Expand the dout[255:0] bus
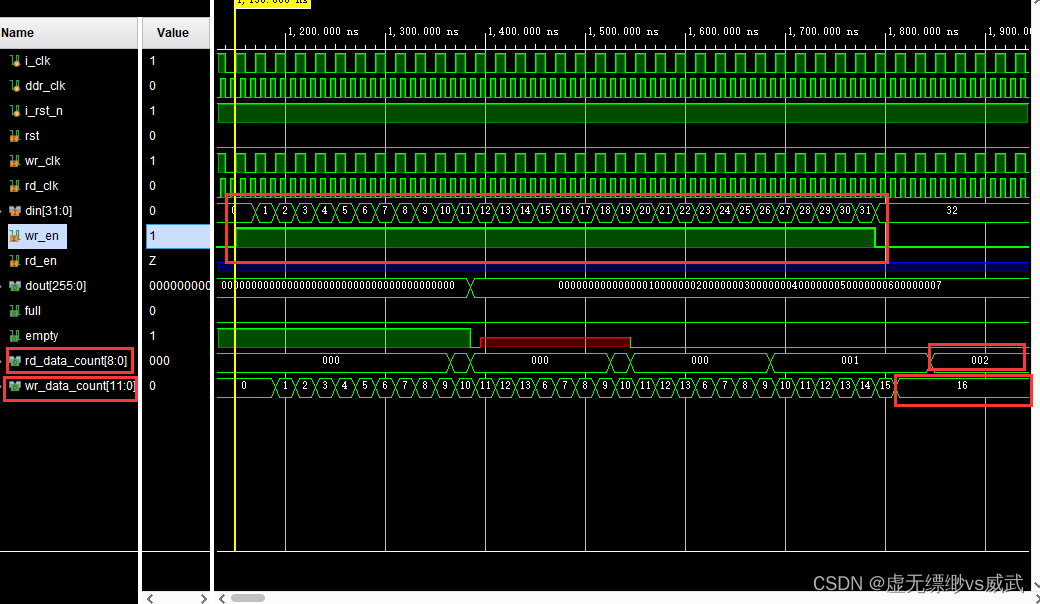 (x=2, y=286)
